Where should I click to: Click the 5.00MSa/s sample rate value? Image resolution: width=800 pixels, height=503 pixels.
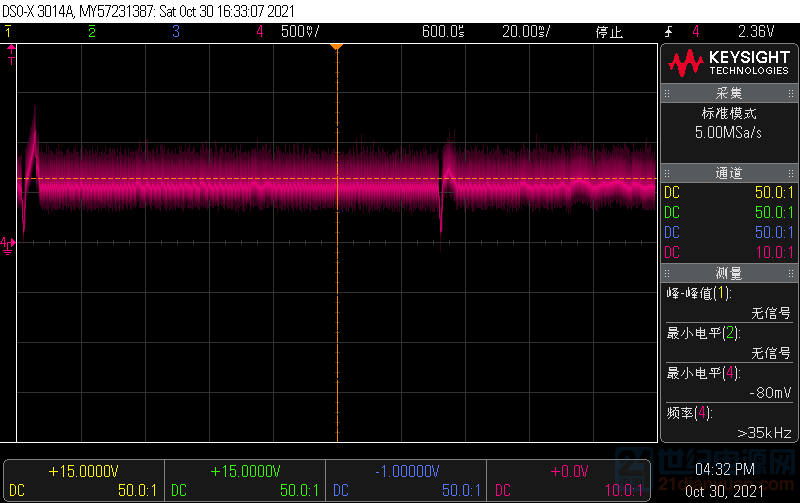click(728, 133)
